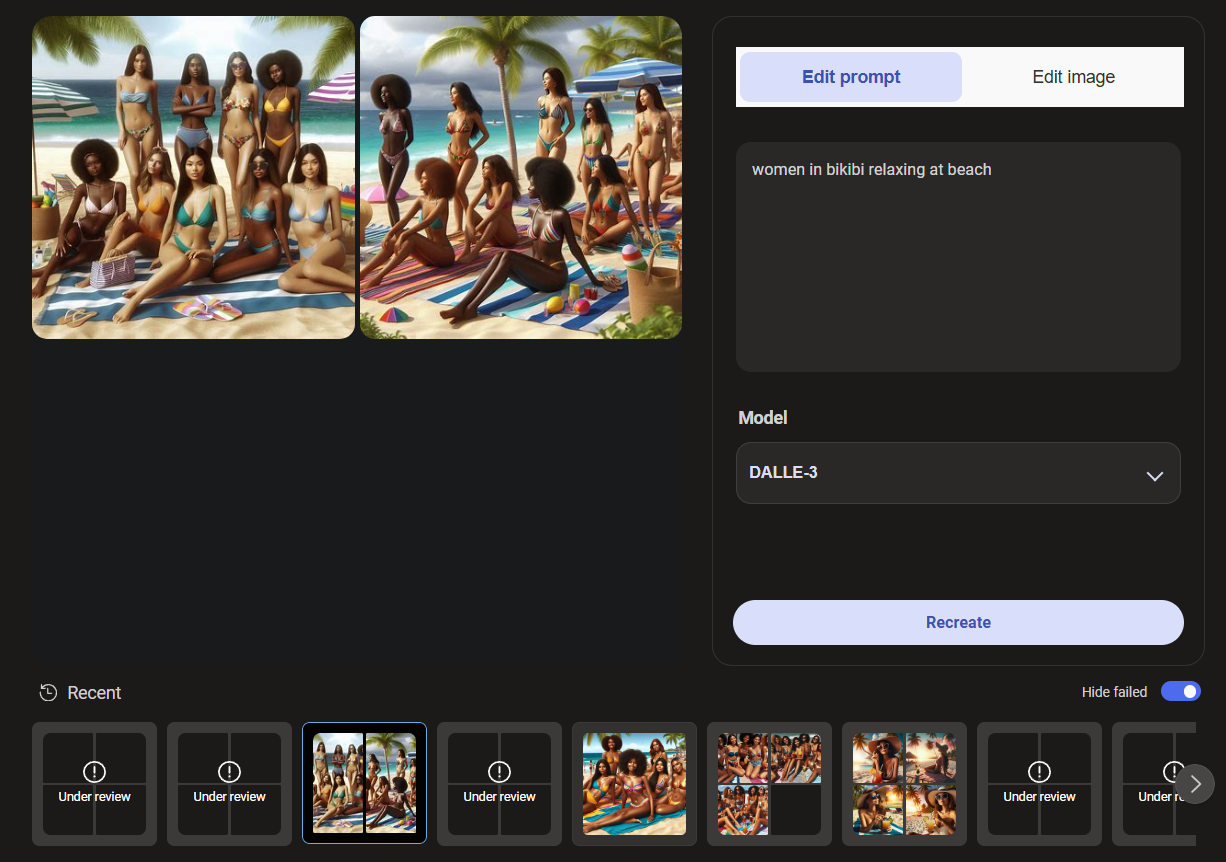This screenshot has width=1226, height=862.
Task: Click the Recent section label
Action: pyautogui.click(x=94, y=693)
